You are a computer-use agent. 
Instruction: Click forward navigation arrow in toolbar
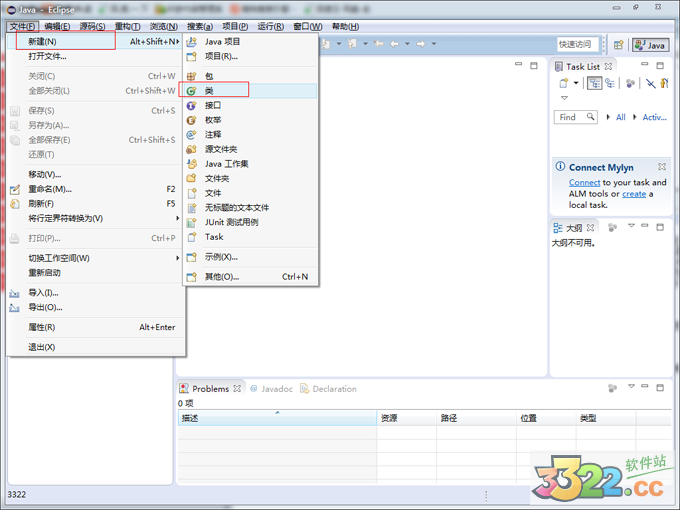(421, 44)
